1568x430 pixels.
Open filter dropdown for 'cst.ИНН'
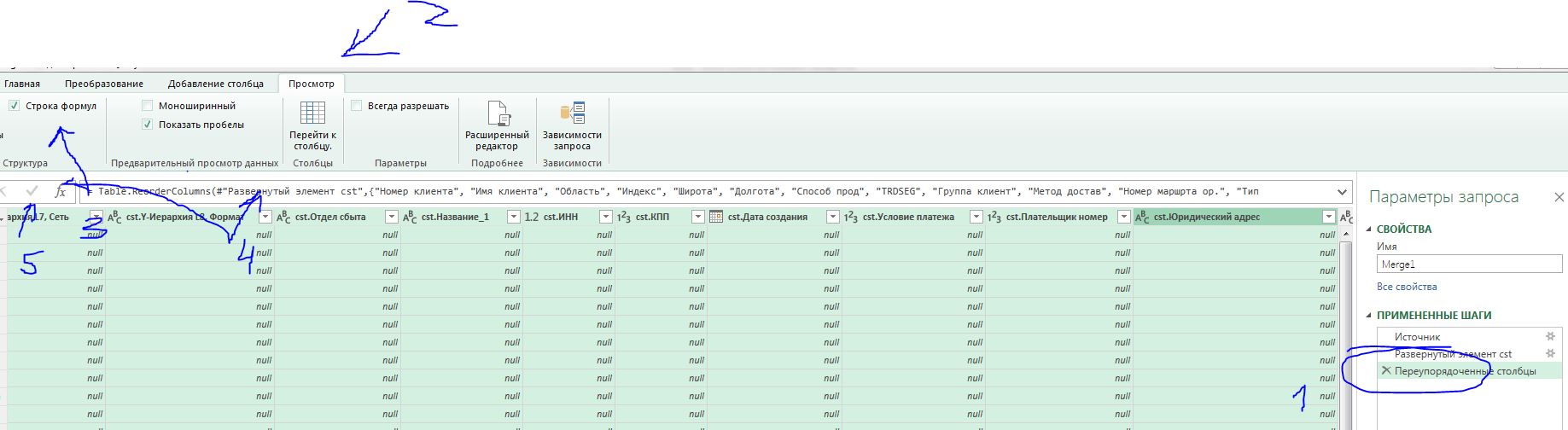(x=605, y=217)
